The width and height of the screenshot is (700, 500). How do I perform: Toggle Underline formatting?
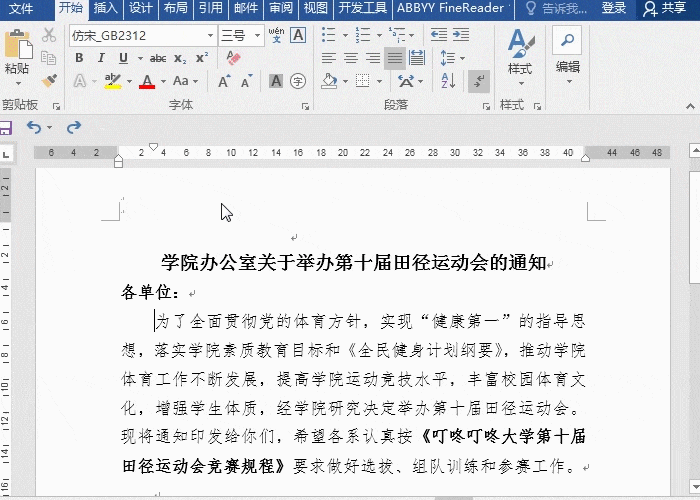[x=123, y=58]
